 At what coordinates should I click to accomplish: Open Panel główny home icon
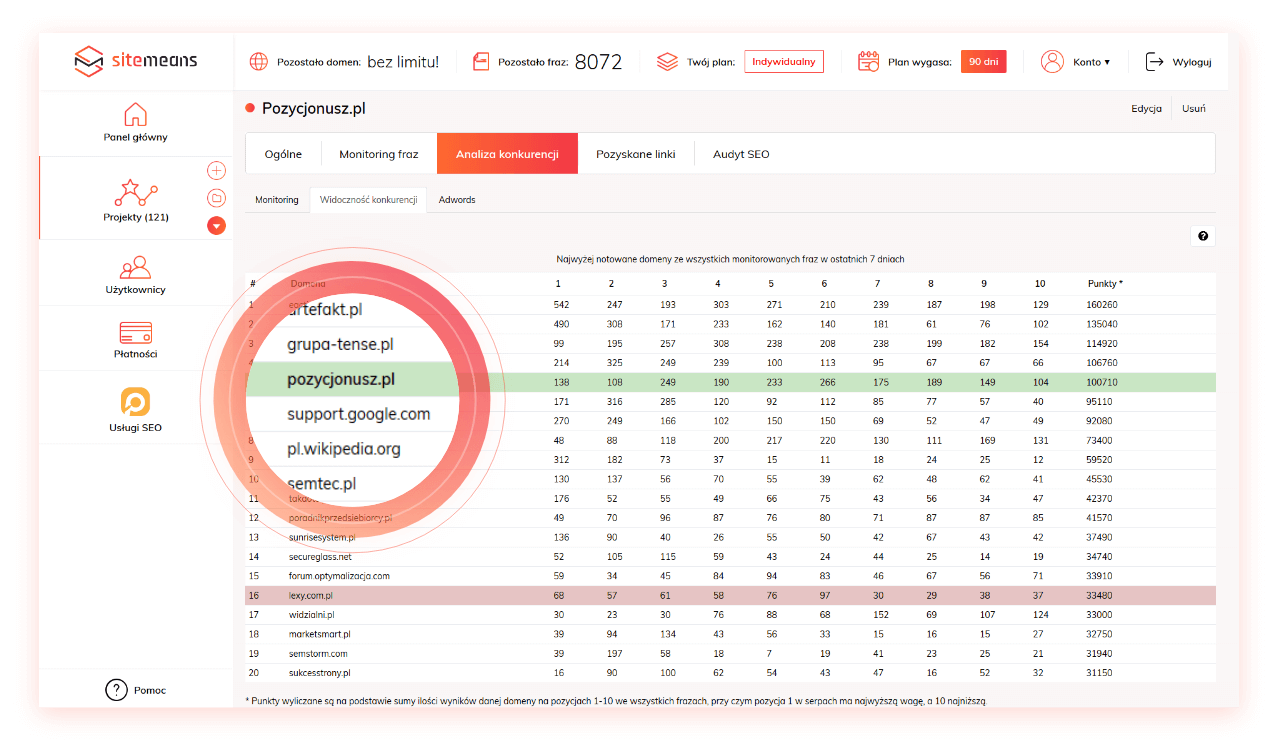135,114
